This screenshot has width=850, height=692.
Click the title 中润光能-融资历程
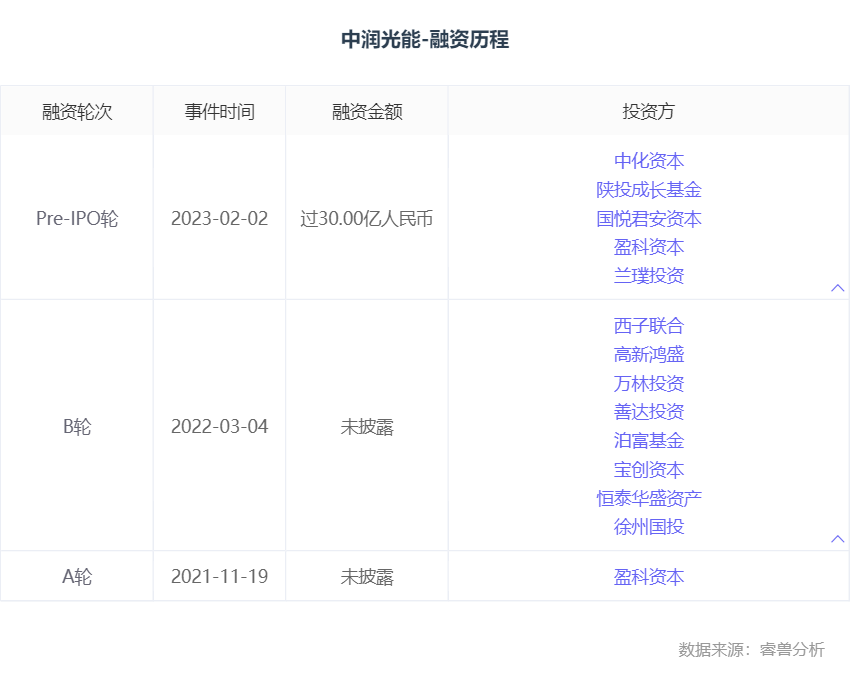(x=425, y=40)
